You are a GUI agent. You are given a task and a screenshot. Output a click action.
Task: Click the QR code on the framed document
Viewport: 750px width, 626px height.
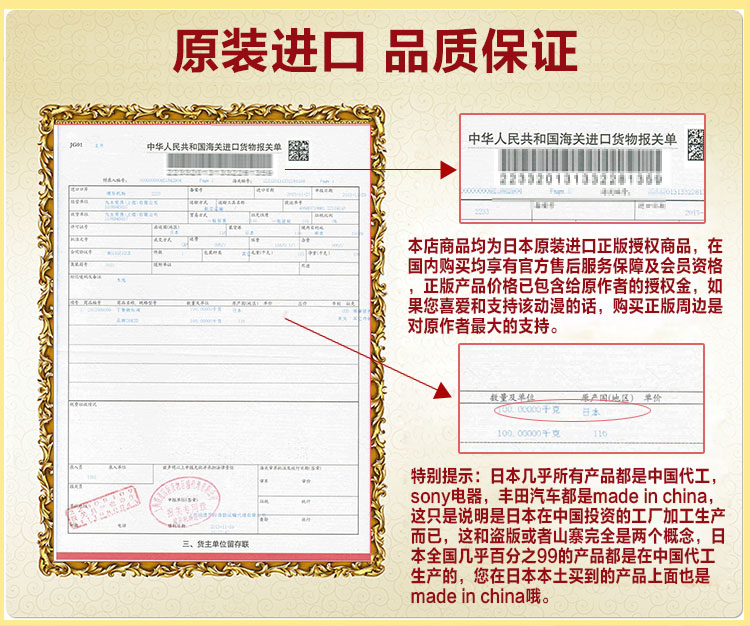[298, 151]
